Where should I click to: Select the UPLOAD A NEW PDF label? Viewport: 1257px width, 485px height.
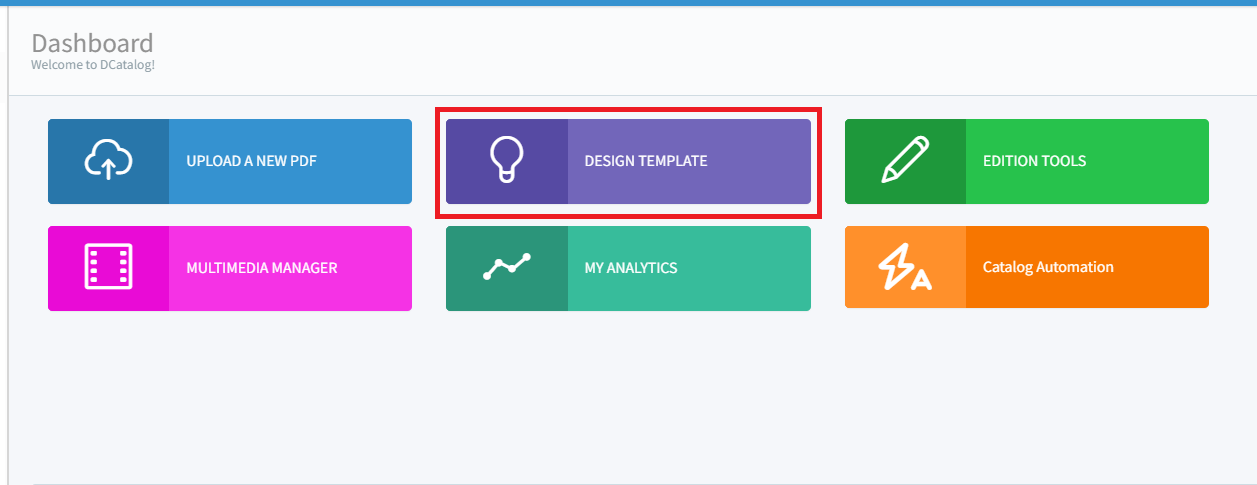pos(251,161)
